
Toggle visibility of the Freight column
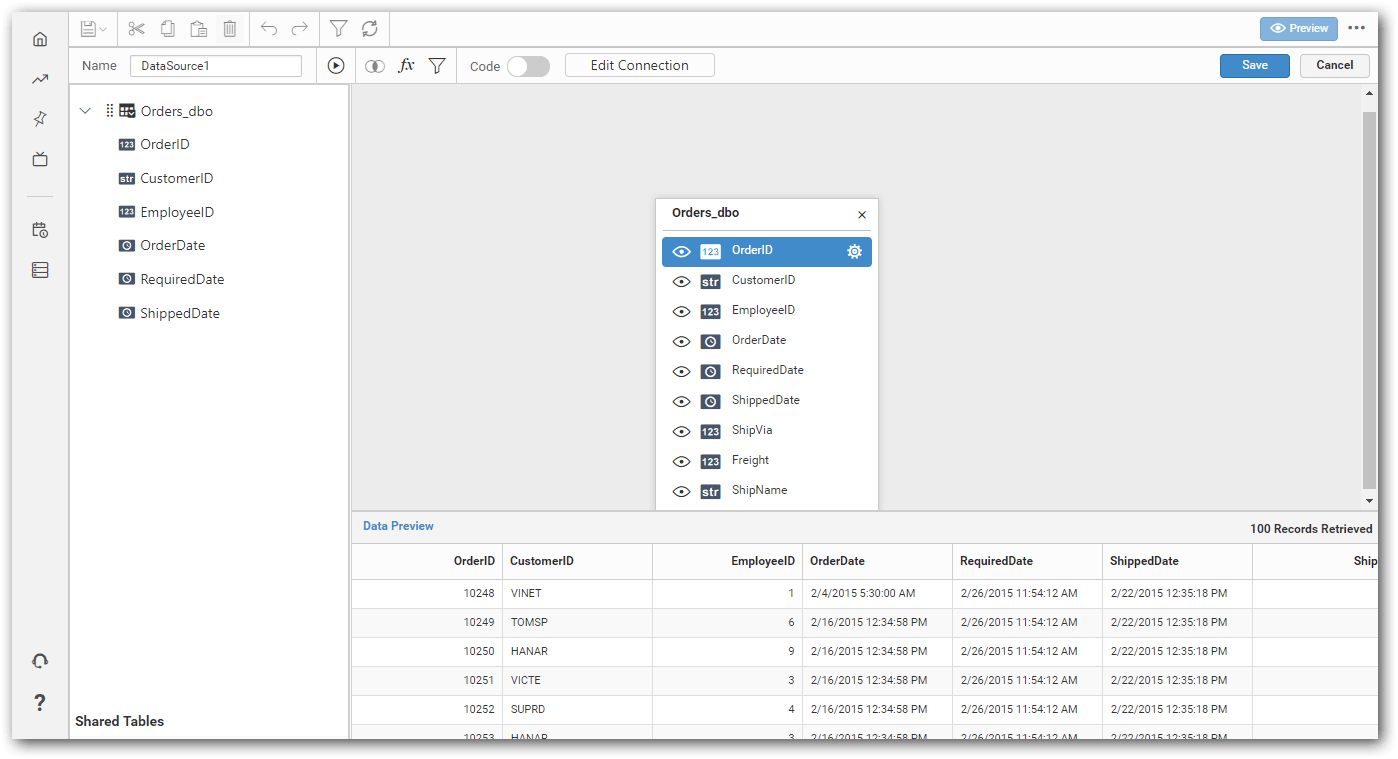(681, 462)
